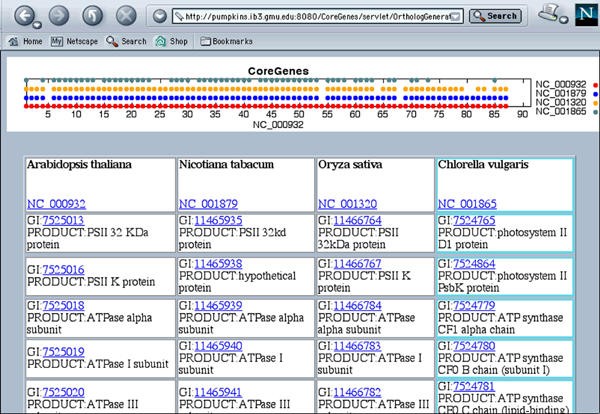Image resolution: width=600 pixels, height=414 pixels.
Task: Open the NC_000932 genome link
Action: 56,203
